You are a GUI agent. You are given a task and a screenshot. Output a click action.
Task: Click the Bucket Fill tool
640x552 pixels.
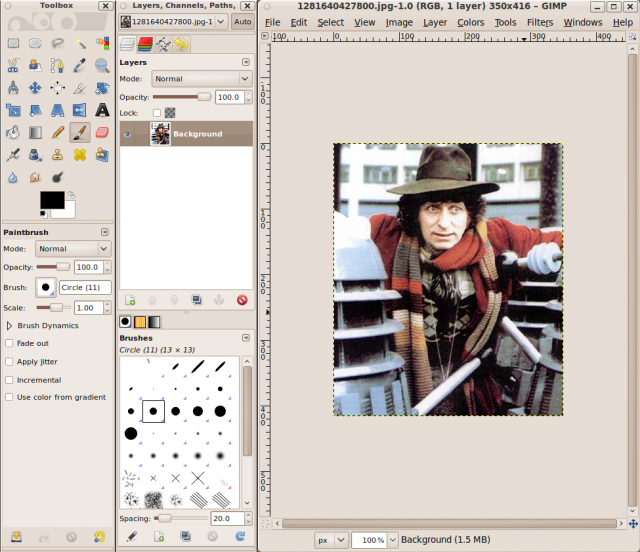pyautogui.click(x=13, y=132)
